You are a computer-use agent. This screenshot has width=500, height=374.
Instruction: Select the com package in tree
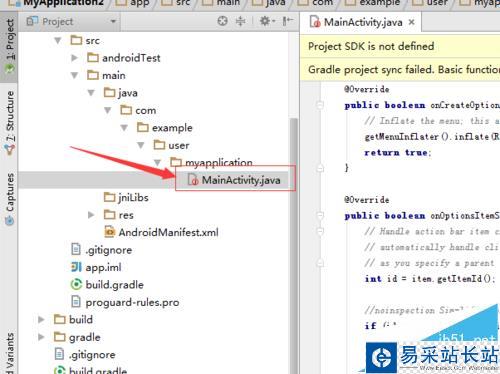coord(145,111)
